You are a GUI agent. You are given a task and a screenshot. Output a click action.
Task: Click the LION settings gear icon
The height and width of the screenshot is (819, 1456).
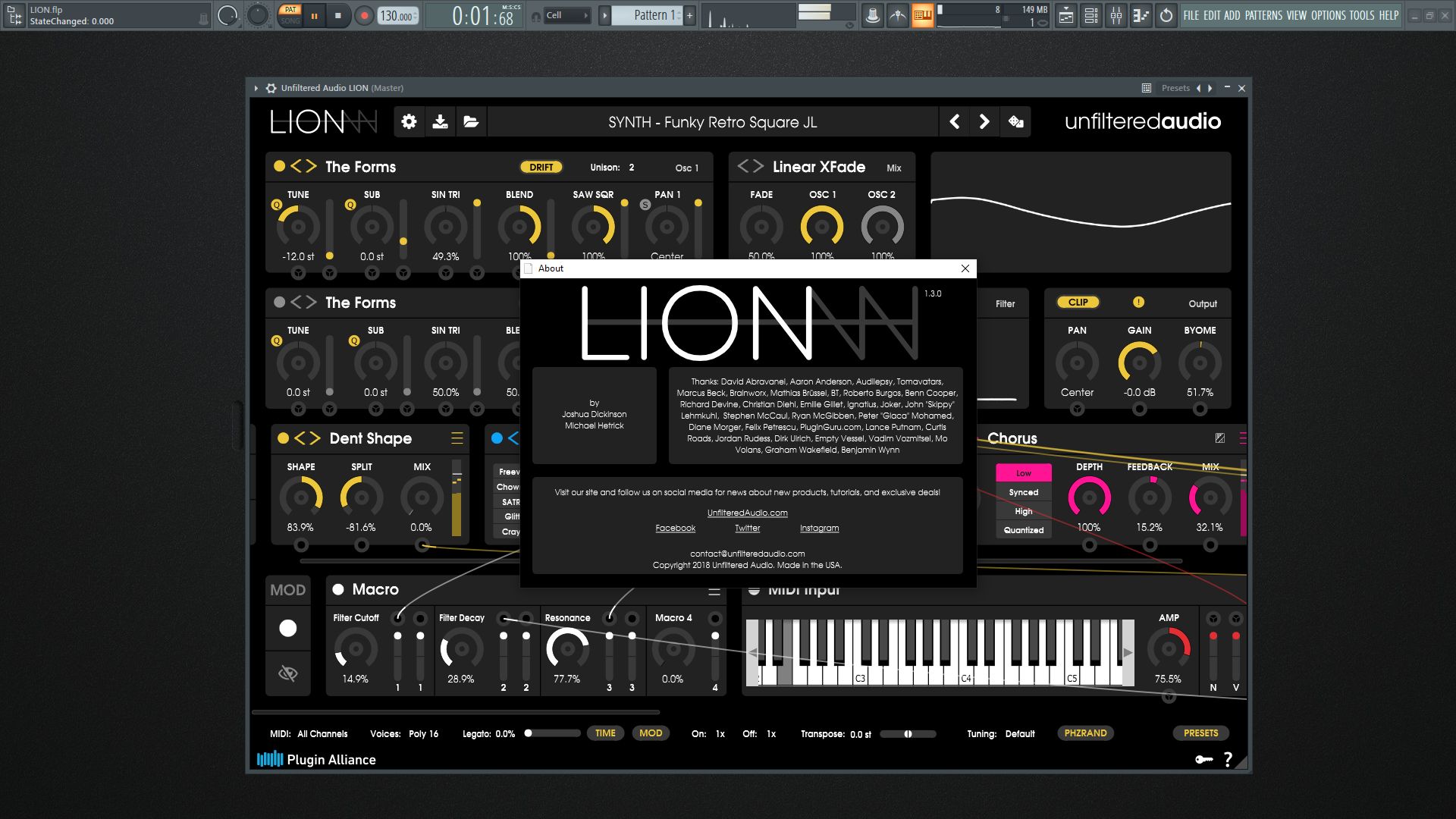408,121
